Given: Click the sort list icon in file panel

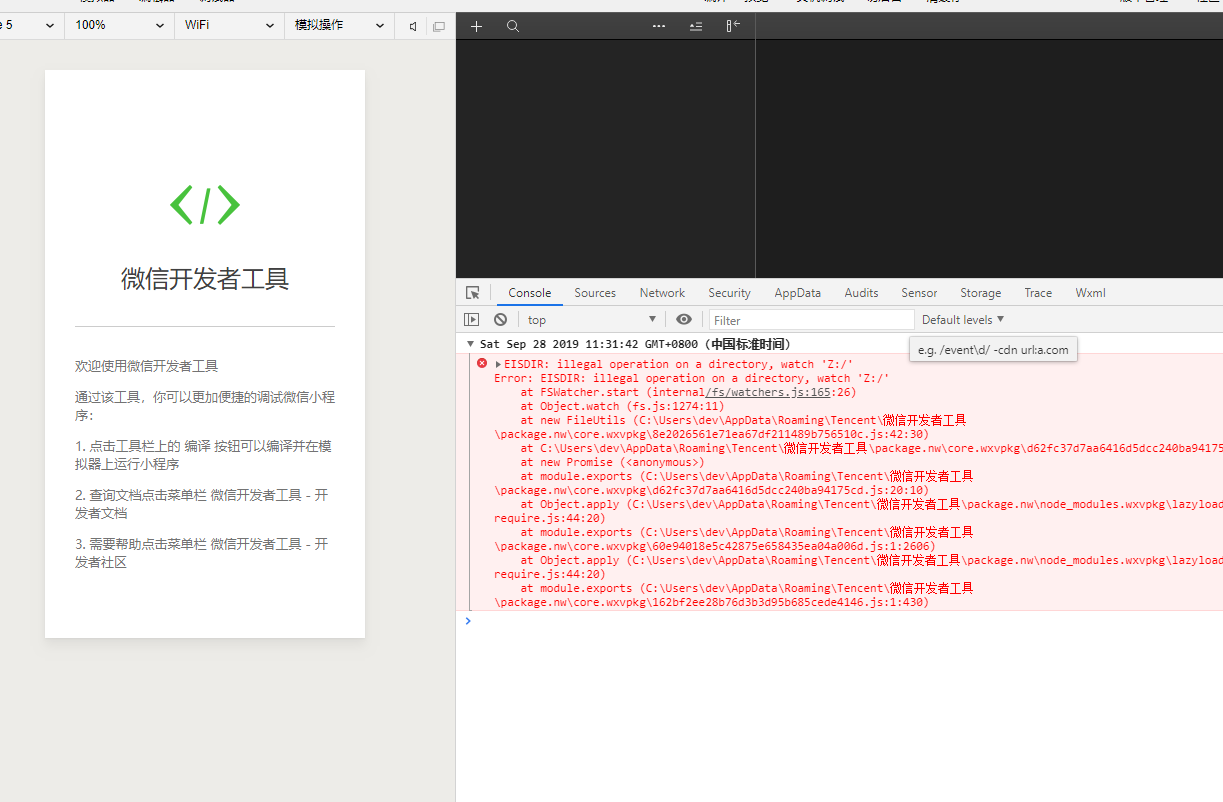Looking at the screenshot, I should tap(696, 26).
